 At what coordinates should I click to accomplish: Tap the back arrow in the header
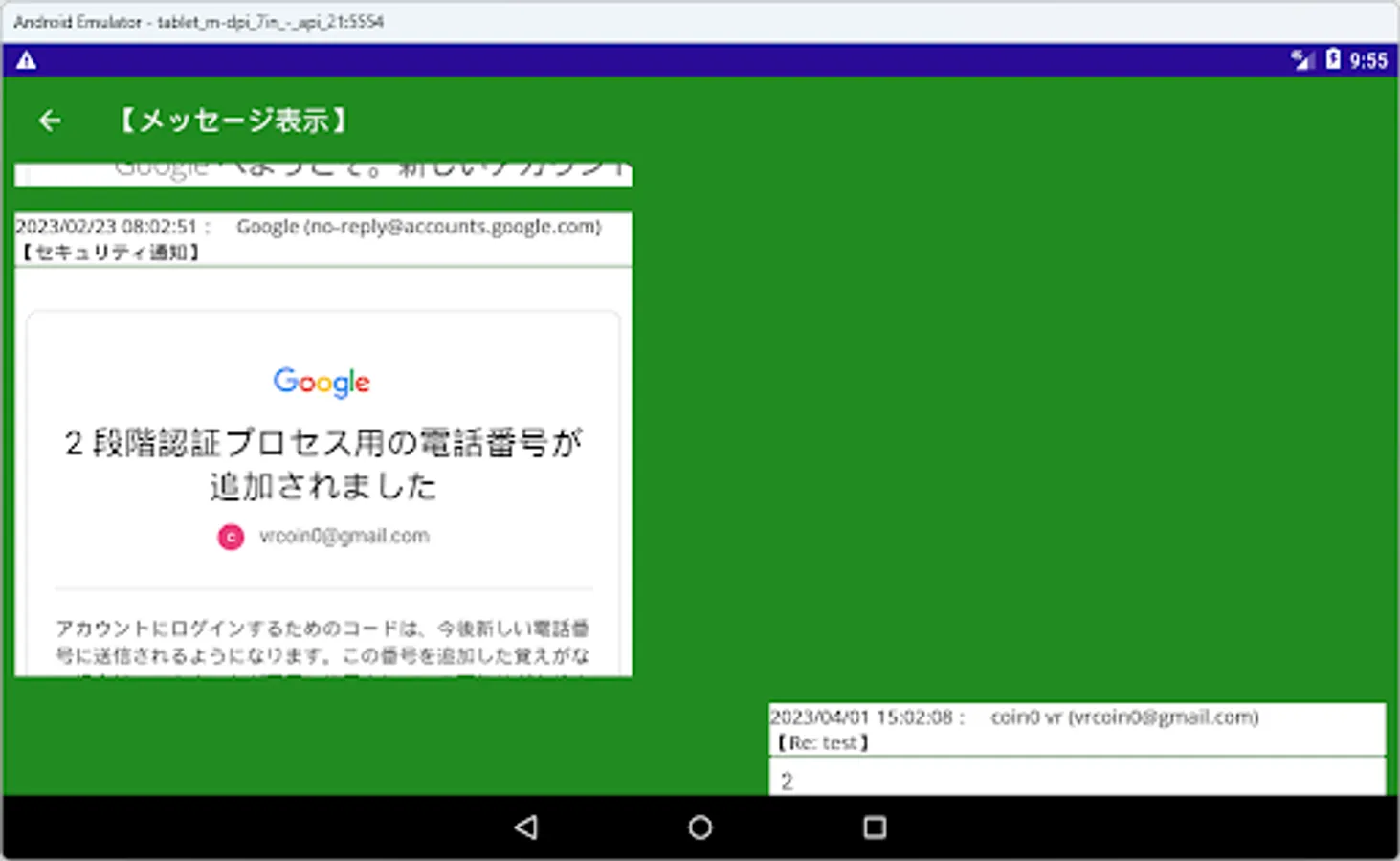50,121
